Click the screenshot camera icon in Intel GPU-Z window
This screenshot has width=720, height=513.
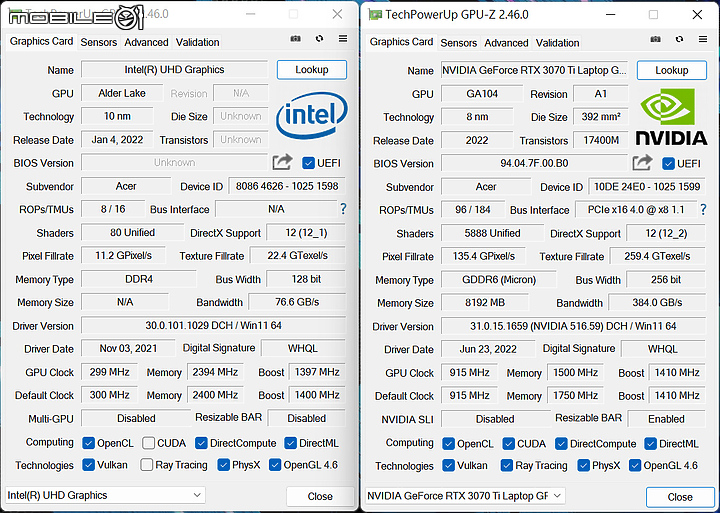coord(296,39)
